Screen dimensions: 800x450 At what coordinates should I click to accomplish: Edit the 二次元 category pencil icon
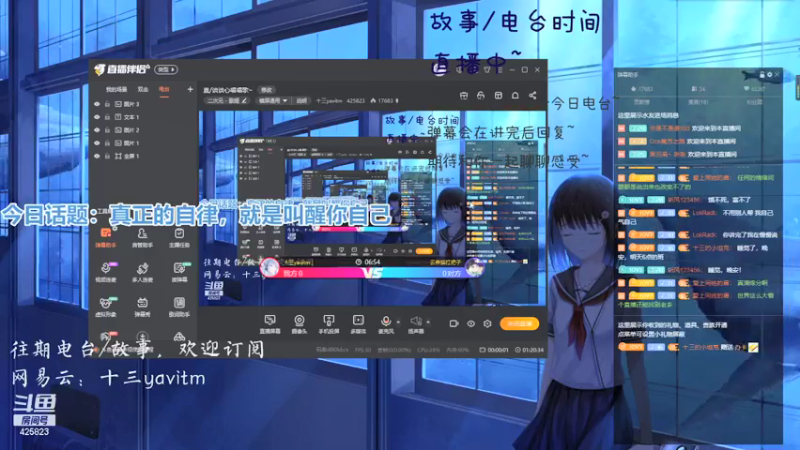click(x=244, y=101)
